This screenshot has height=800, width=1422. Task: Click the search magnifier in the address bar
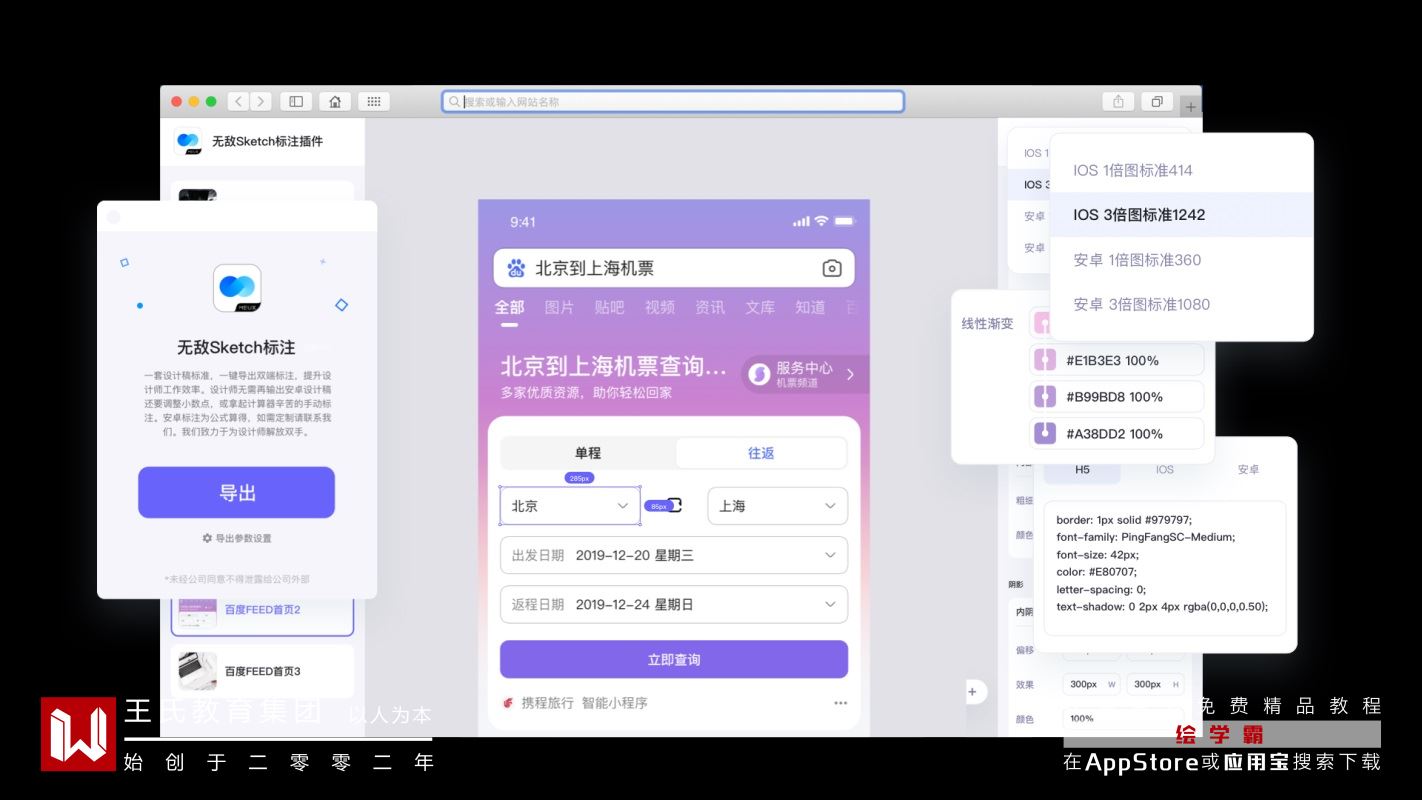454,101
